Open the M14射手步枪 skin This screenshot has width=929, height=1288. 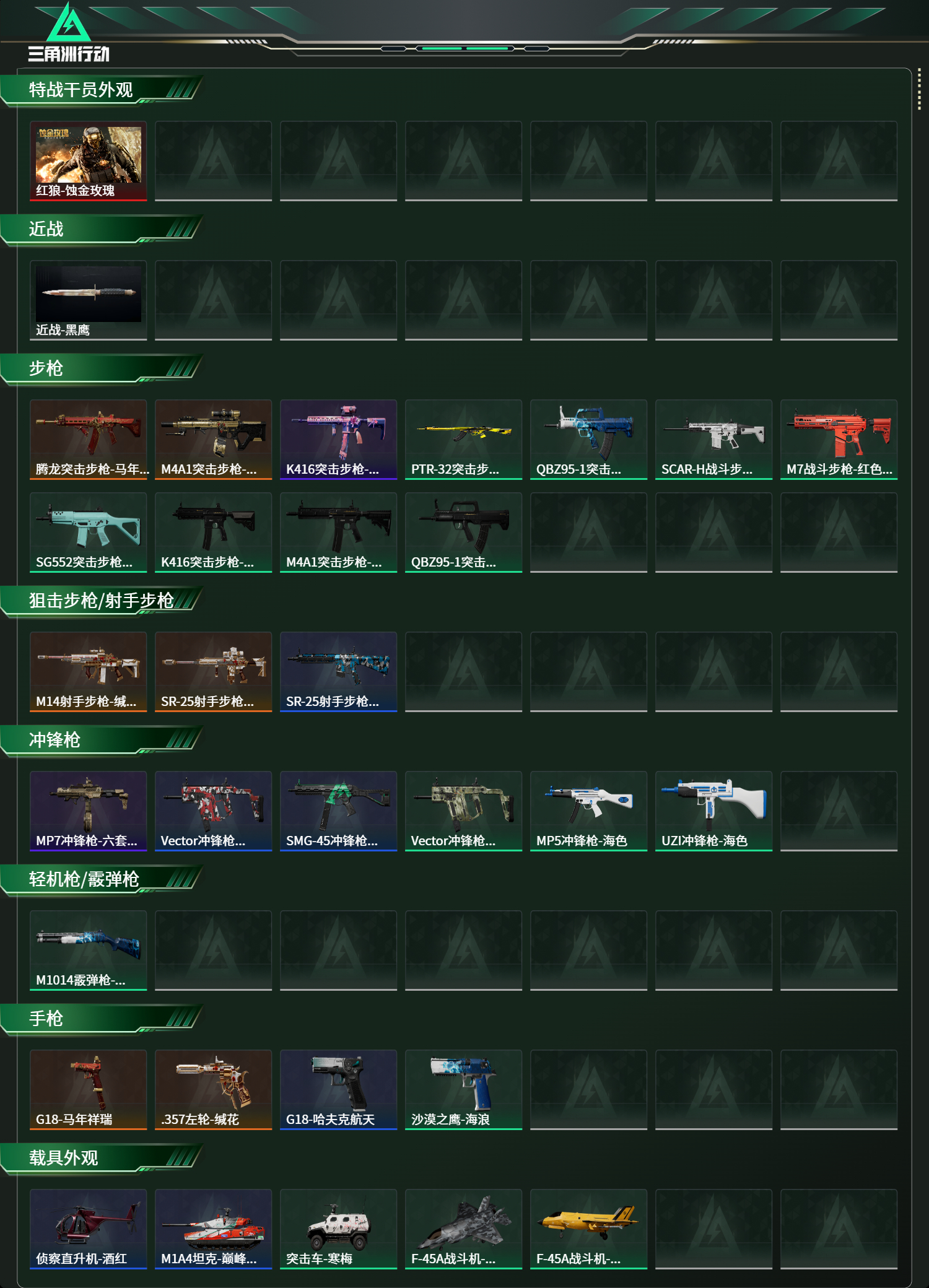89,672
